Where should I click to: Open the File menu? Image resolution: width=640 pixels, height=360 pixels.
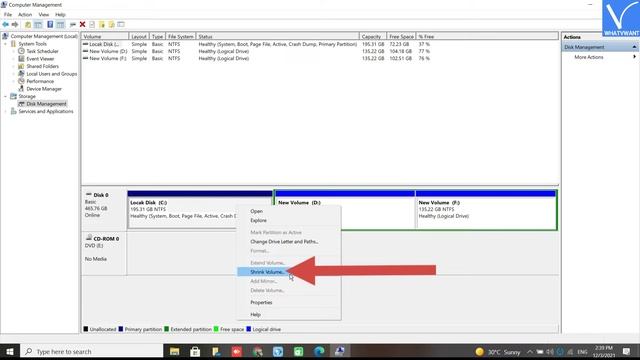8,14
